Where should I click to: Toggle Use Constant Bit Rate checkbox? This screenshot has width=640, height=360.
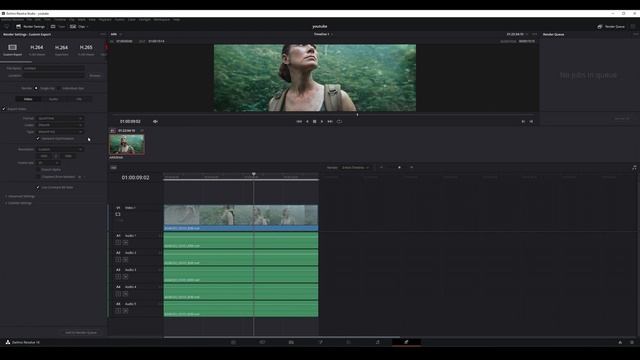[x=38, y=187]
